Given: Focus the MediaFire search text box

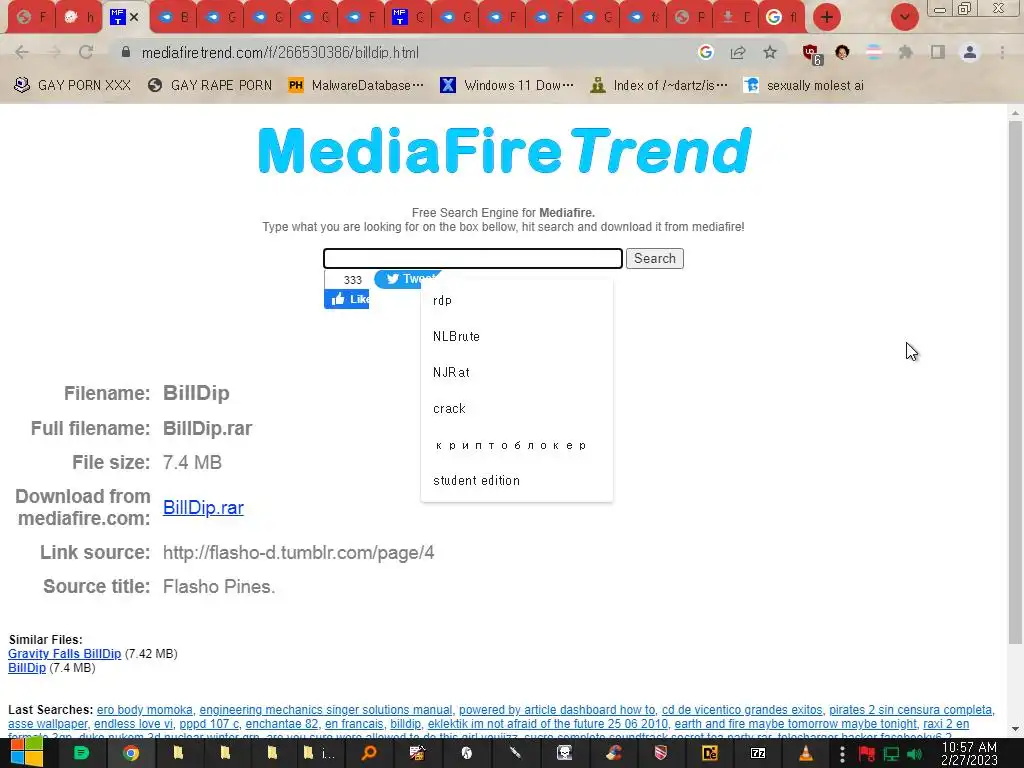Looking at the screenshot, I should click(473, 259).
